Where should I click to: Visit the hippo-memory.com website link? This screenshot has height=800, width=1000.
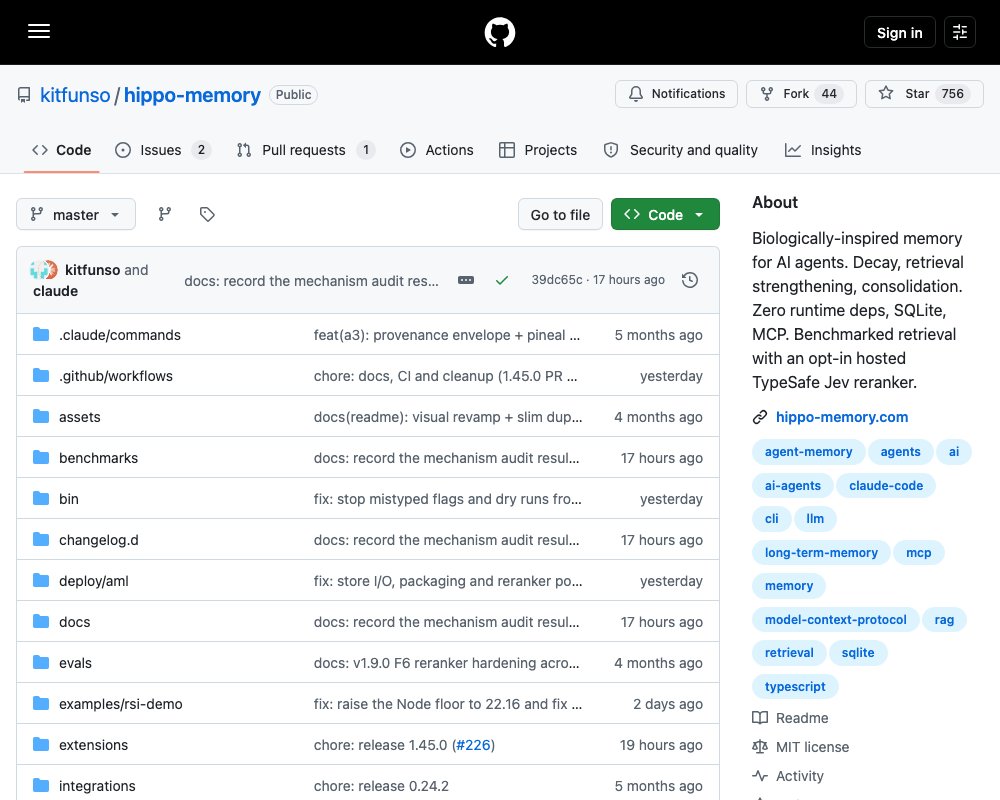(x=842, y=417)
